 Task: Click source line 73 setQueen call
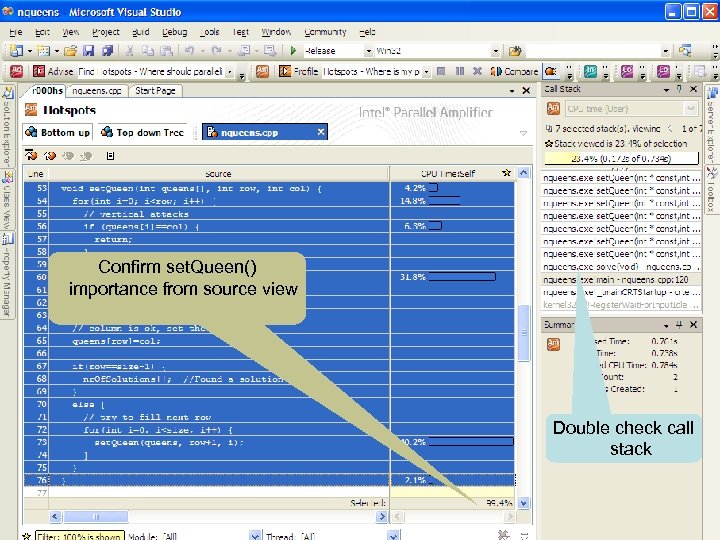169,442
